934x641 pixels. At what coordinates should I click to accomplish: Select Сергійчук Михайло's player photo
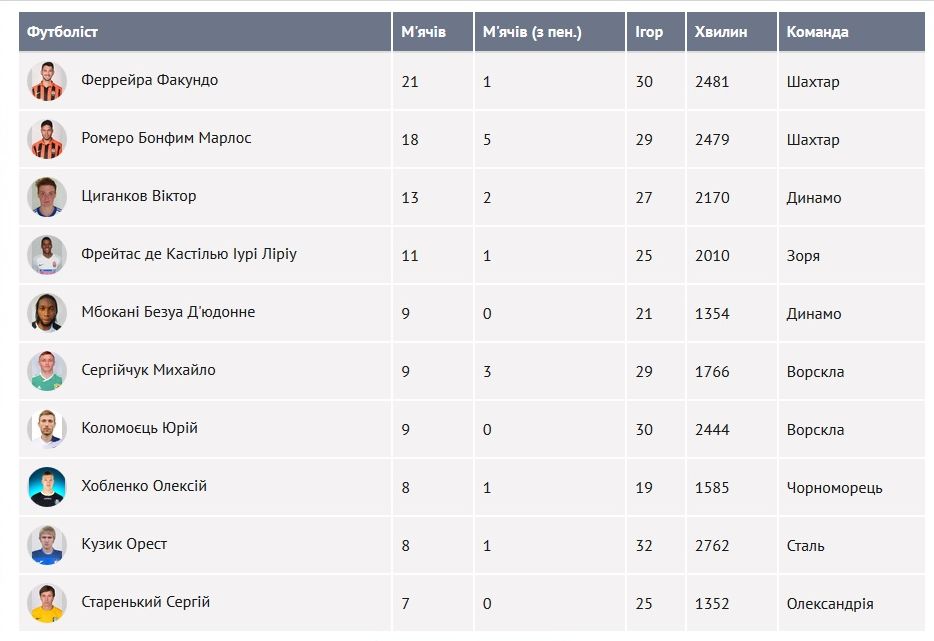point(47,371)
